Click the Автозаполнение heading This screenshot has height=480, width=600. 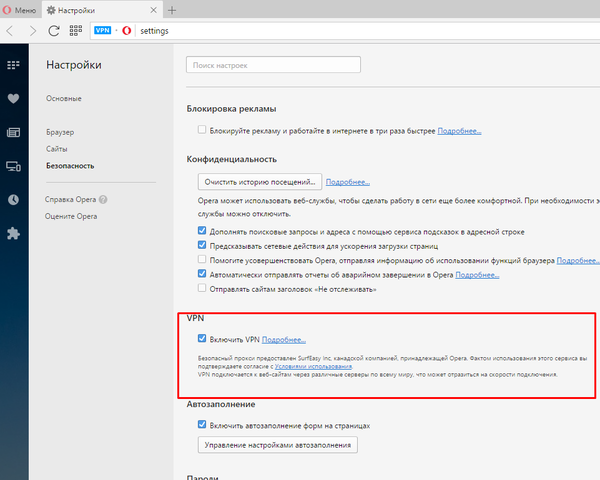(x=221, y=404)
